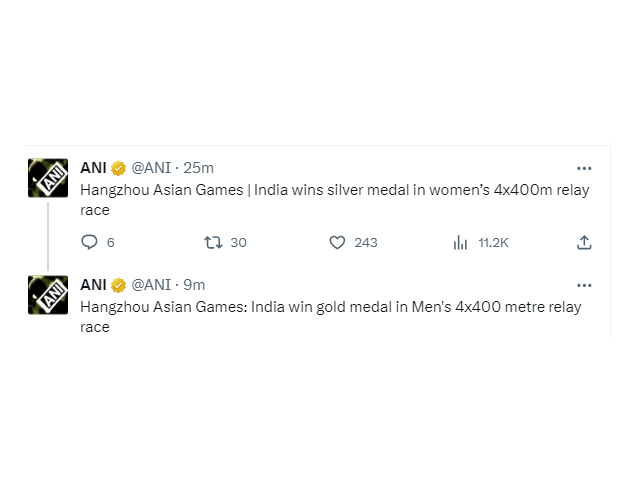The height and width of the screenshot is (480, 640).
Task: Open more options on the 9m tweet
Action: (584, 285)
